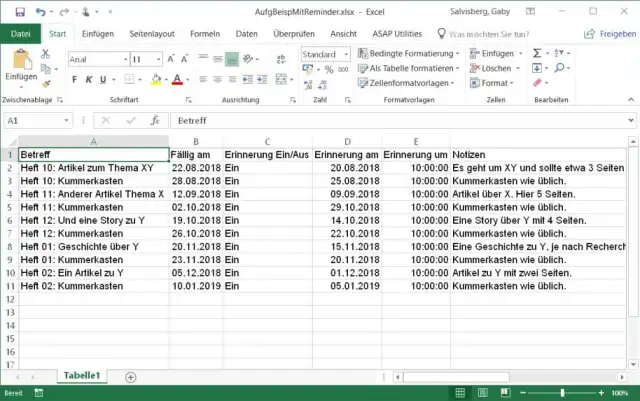Click the insert function fx icon
The image size is (640, 401).
coord(155,120)
